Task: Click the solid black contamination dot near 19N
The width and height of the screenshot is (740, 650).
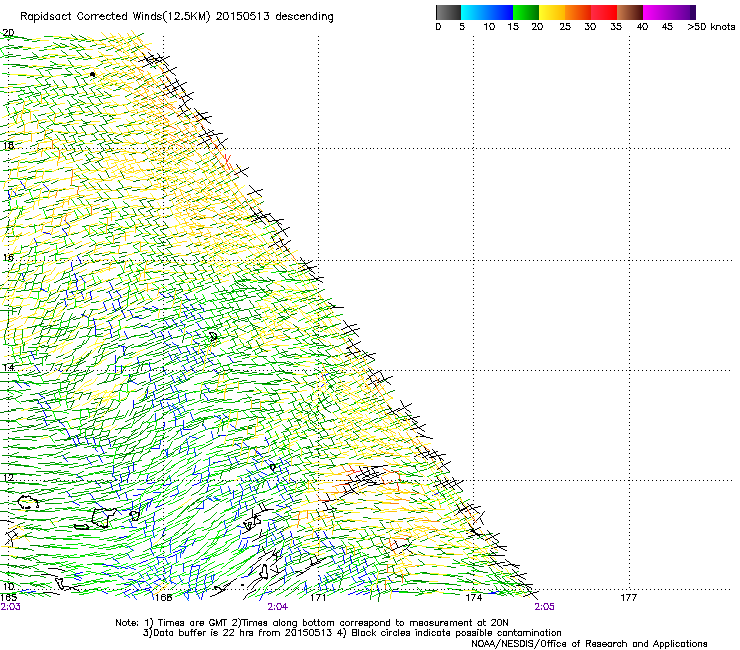Action: pos(92,75)
